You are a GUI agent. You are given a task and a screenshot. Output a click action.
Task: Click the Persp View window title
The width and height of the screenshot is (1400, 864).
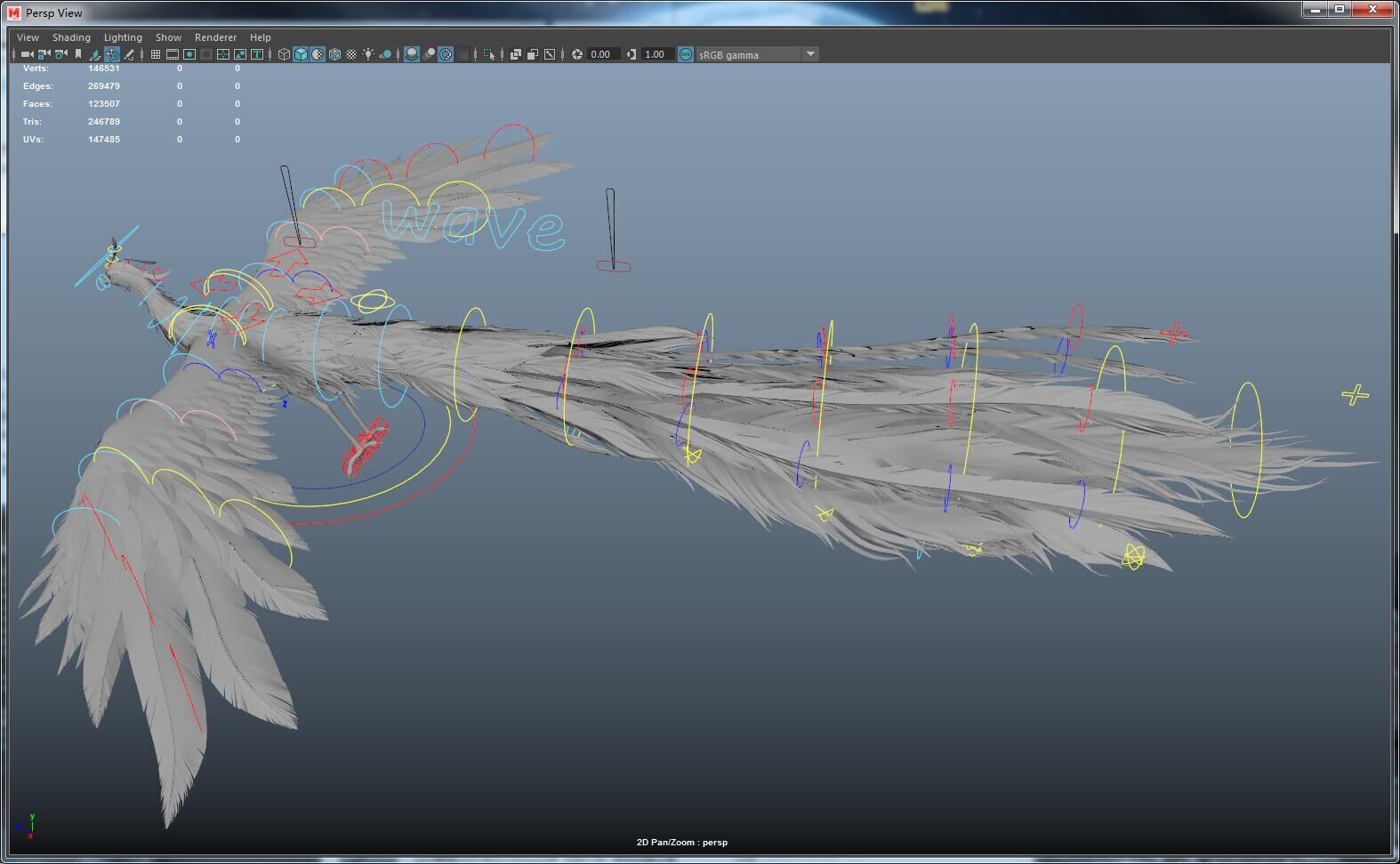click(x=54, y=13)
